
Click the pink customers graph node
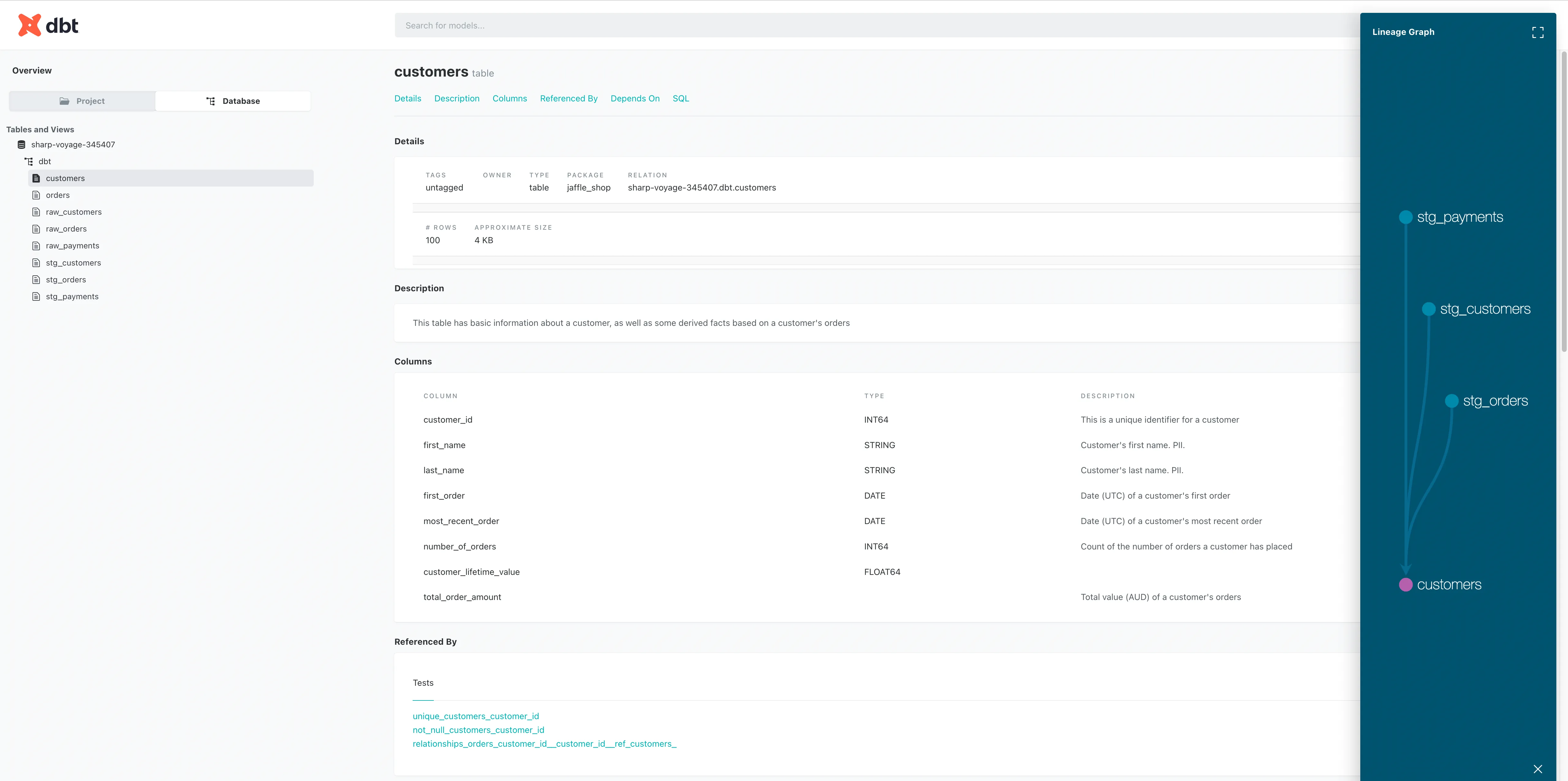point(1406,584)
